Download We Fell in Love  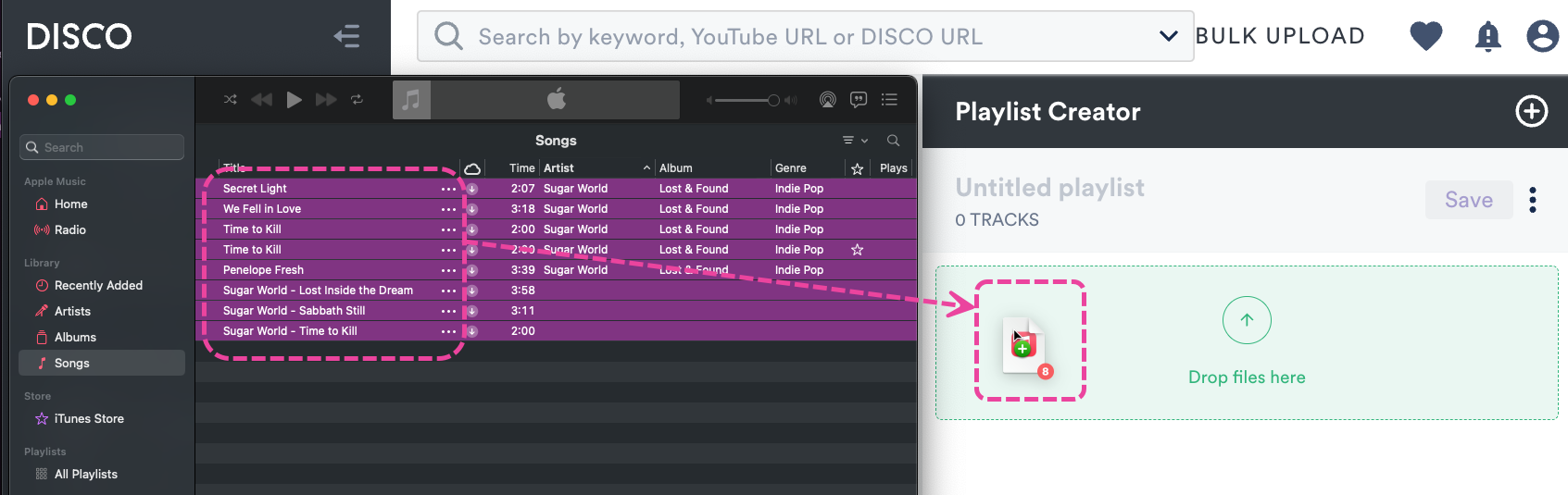(472, 209)
